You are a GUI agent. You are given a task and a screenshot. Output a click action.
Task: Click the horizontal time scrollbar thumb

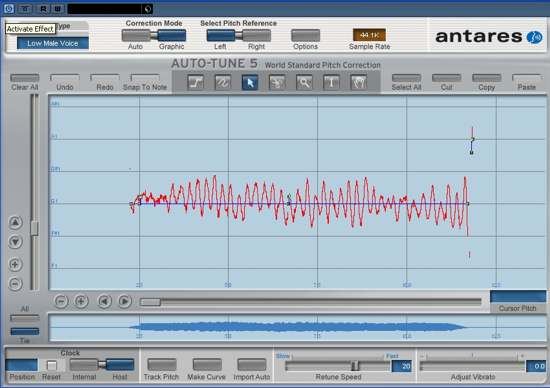(x=150, y=302)
